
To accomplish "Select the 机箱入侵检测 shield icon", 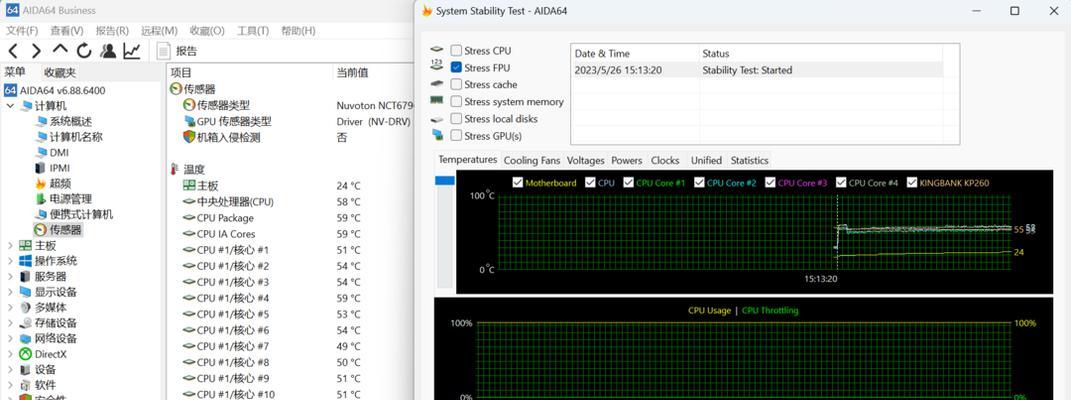I will point(189,137).
